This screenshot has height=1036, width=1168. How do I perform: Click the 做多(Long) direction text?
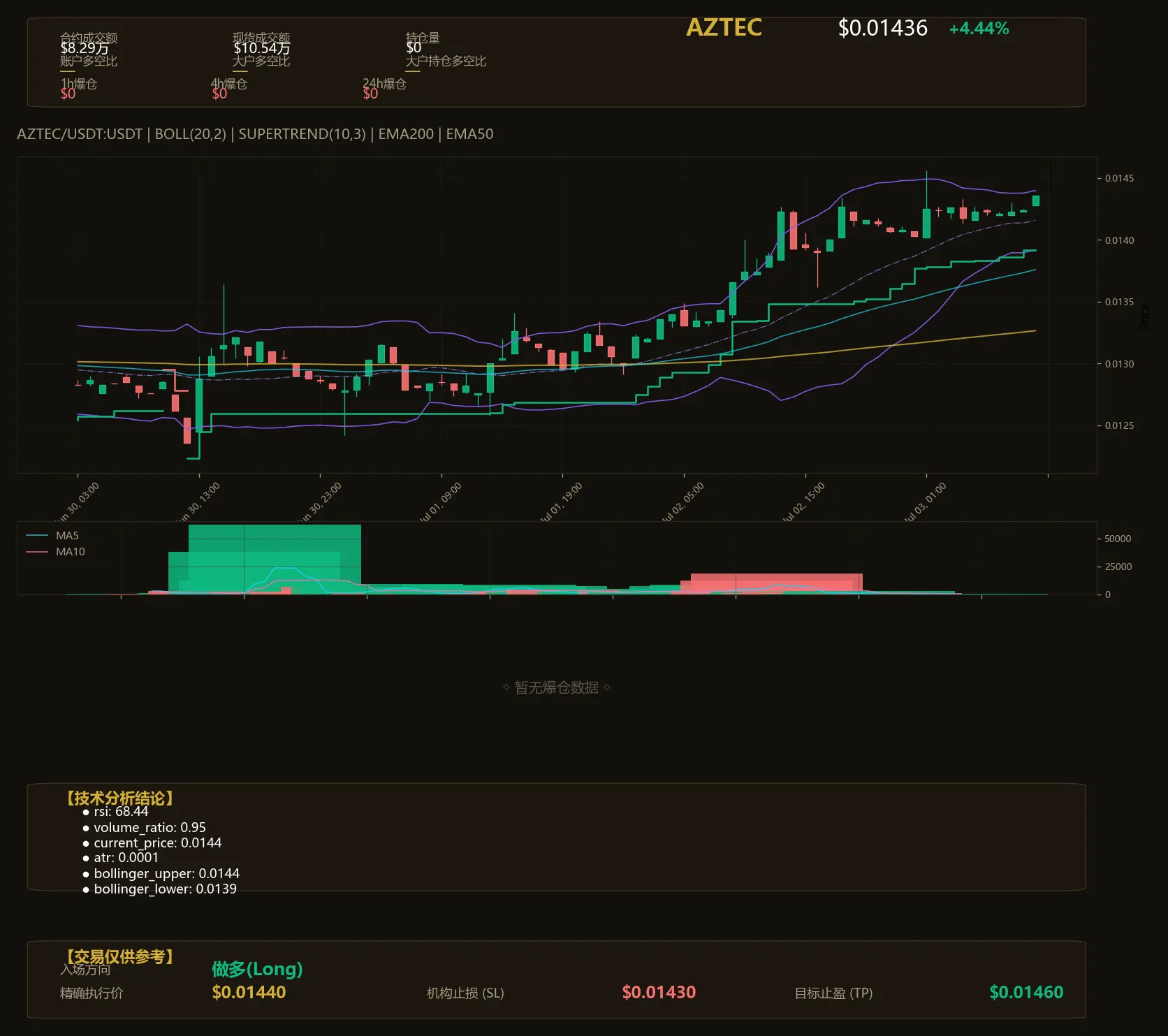tap(257, 969)
